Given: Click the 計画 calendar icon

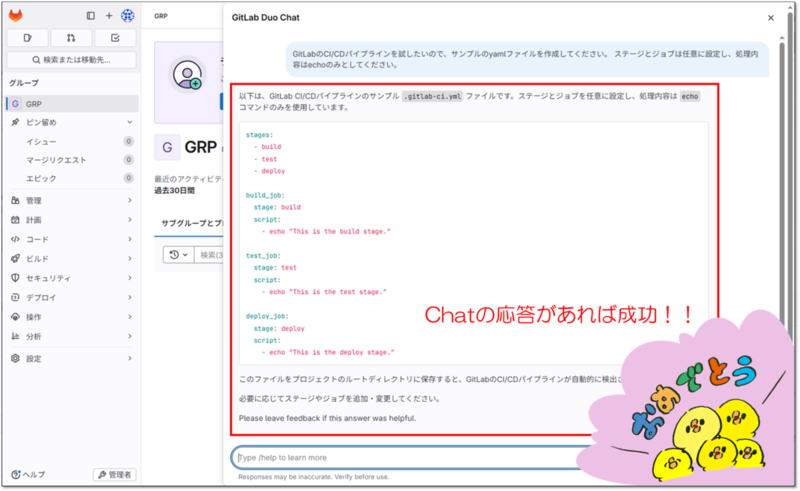Looking at the screenshot, I should click(x=15, y=219).
